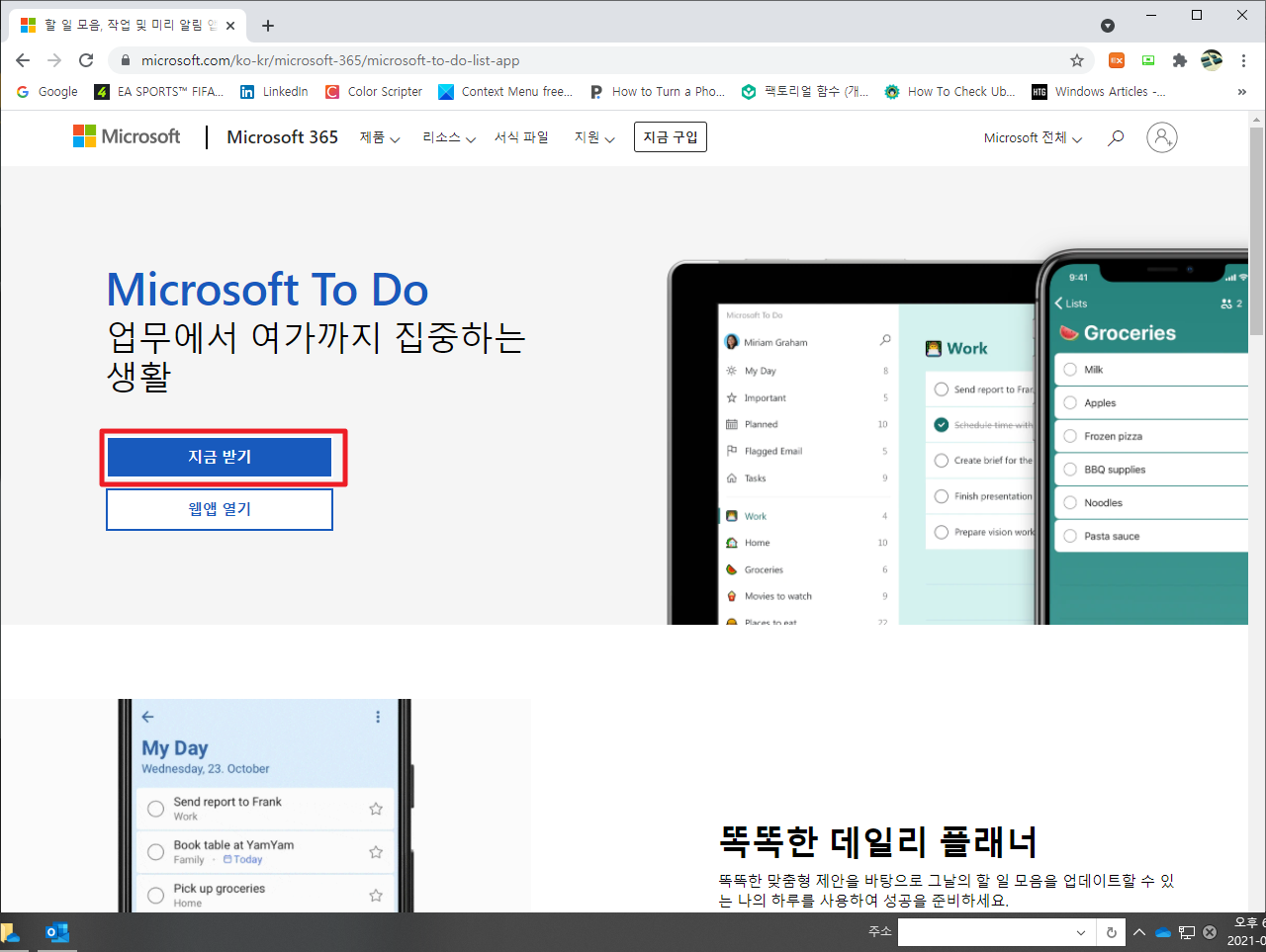
Task: Click the 웹앱 열기 button
Action: [x=220, y=509]
